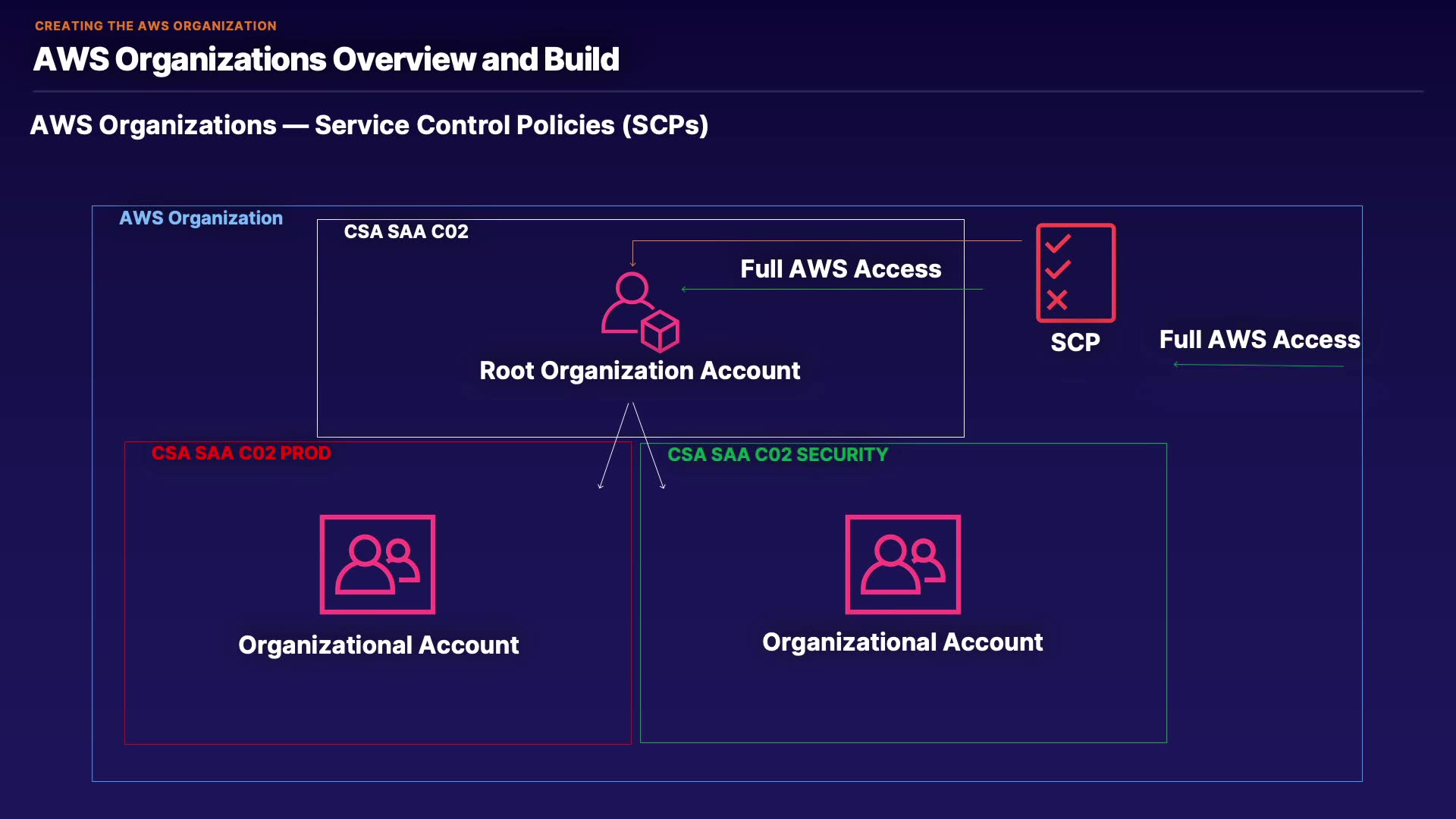The height and width of the screenshot is (819, 1456).
Task: Click the 'AWS Organization' blue label
Action: click(201, 218)
